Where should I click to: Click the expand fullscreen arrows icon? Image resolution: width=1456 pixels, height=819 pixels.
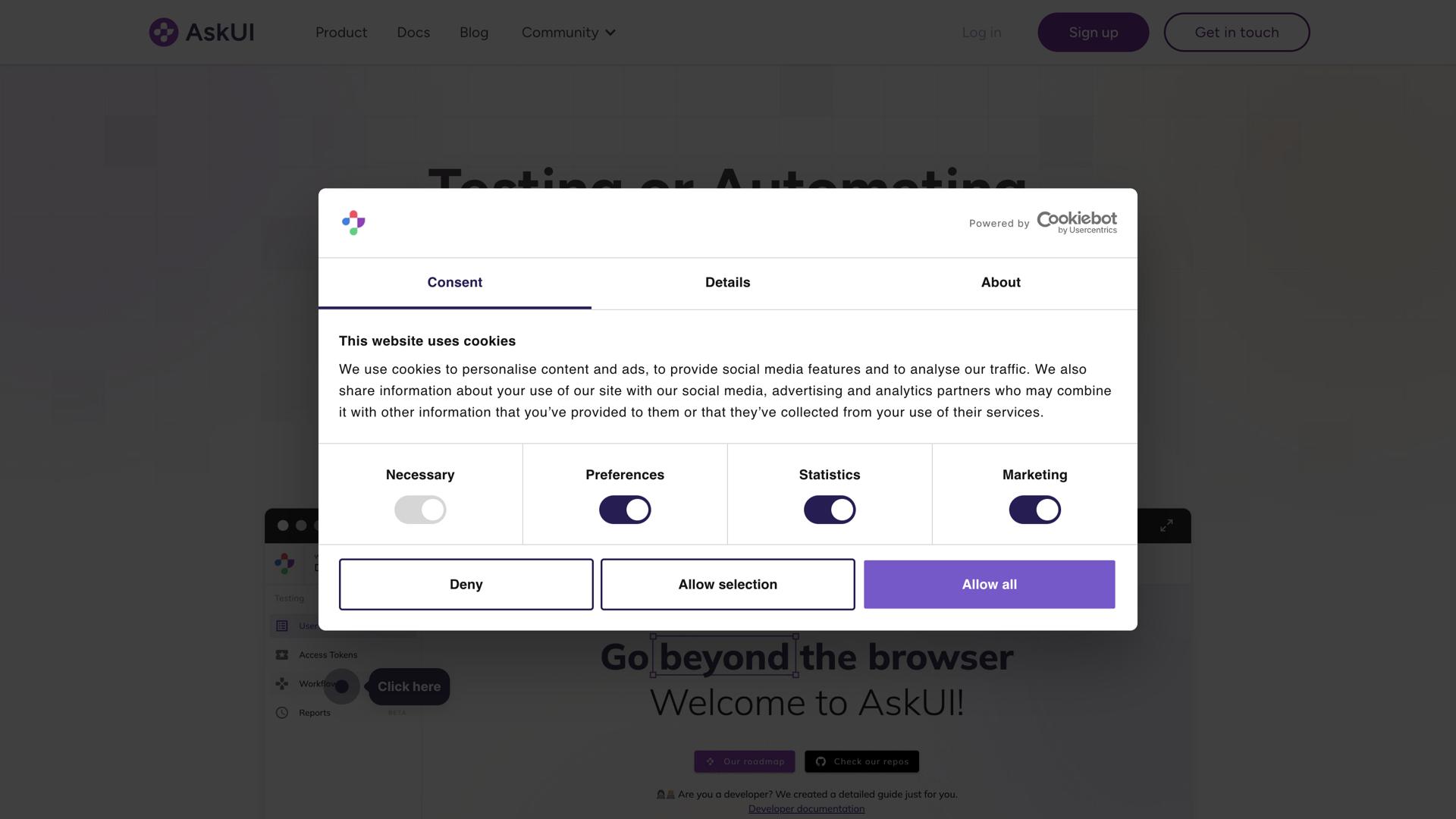(x=1166, y=526)
